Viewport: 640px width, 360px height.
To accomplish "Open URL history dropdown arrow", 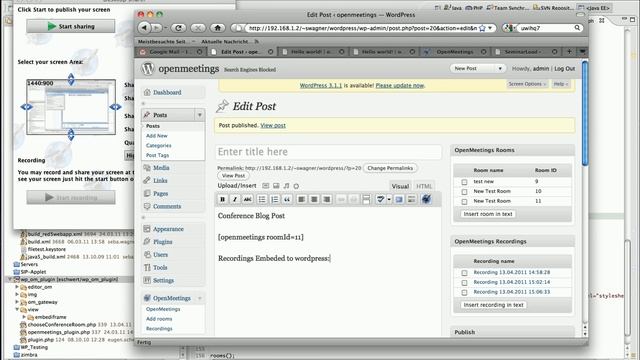I will click(490, 28).
